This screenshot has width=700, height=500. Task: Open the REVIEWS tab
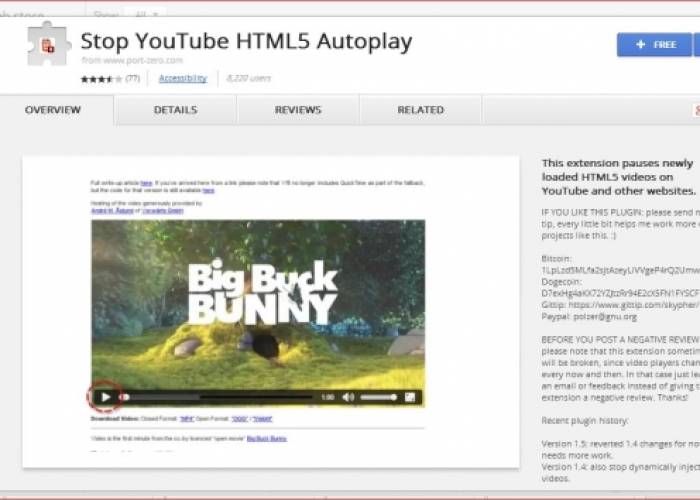(x=298, y=110)
